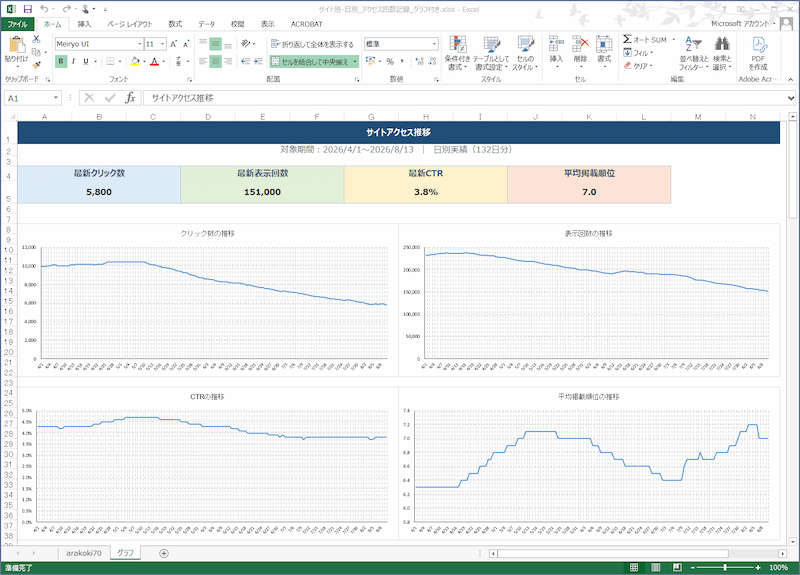Click the zoom slider handle in status bar
The width and height of the screenshot is (800, 575).
pyautogui.click(x=725, y=567)
